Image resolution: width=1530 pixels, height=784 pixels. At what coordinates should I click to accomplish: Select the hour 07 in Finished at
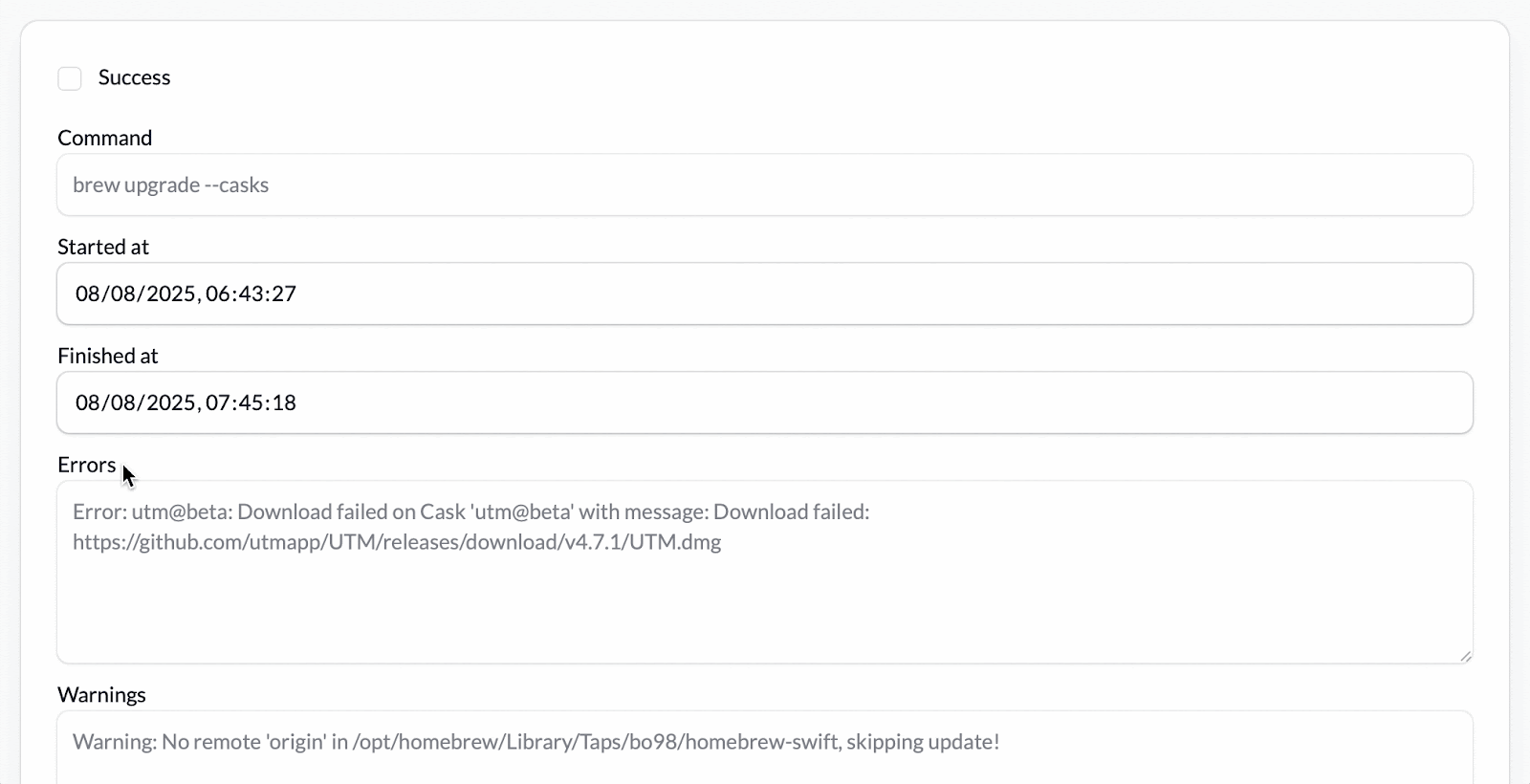pyautogui.click(x=217, y=403)
